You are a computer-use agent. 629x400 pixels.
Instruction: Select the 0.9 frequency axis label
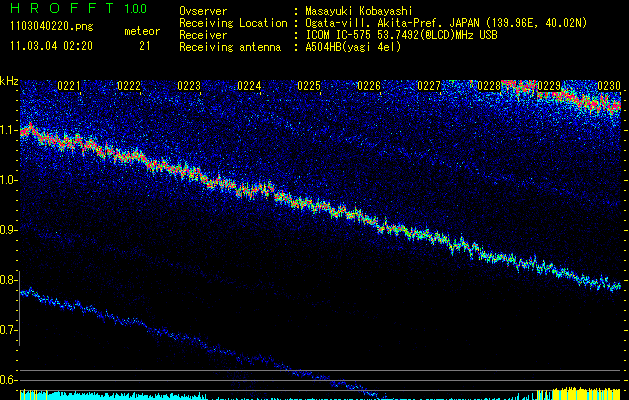point(9,230)
